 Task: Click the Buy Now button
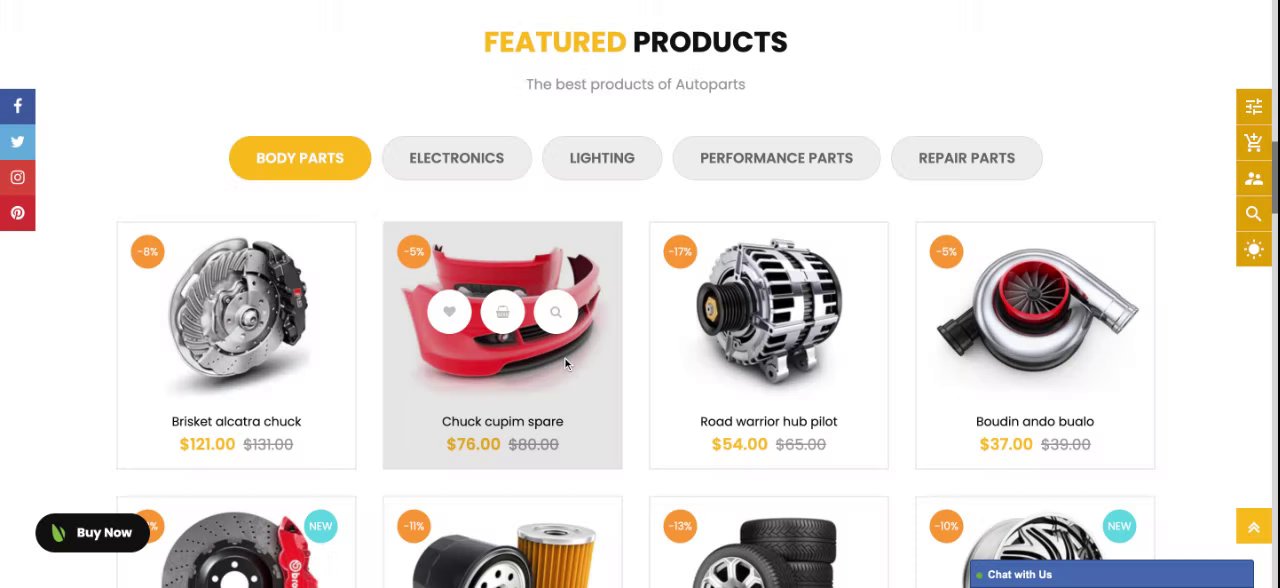coord(92,533)
